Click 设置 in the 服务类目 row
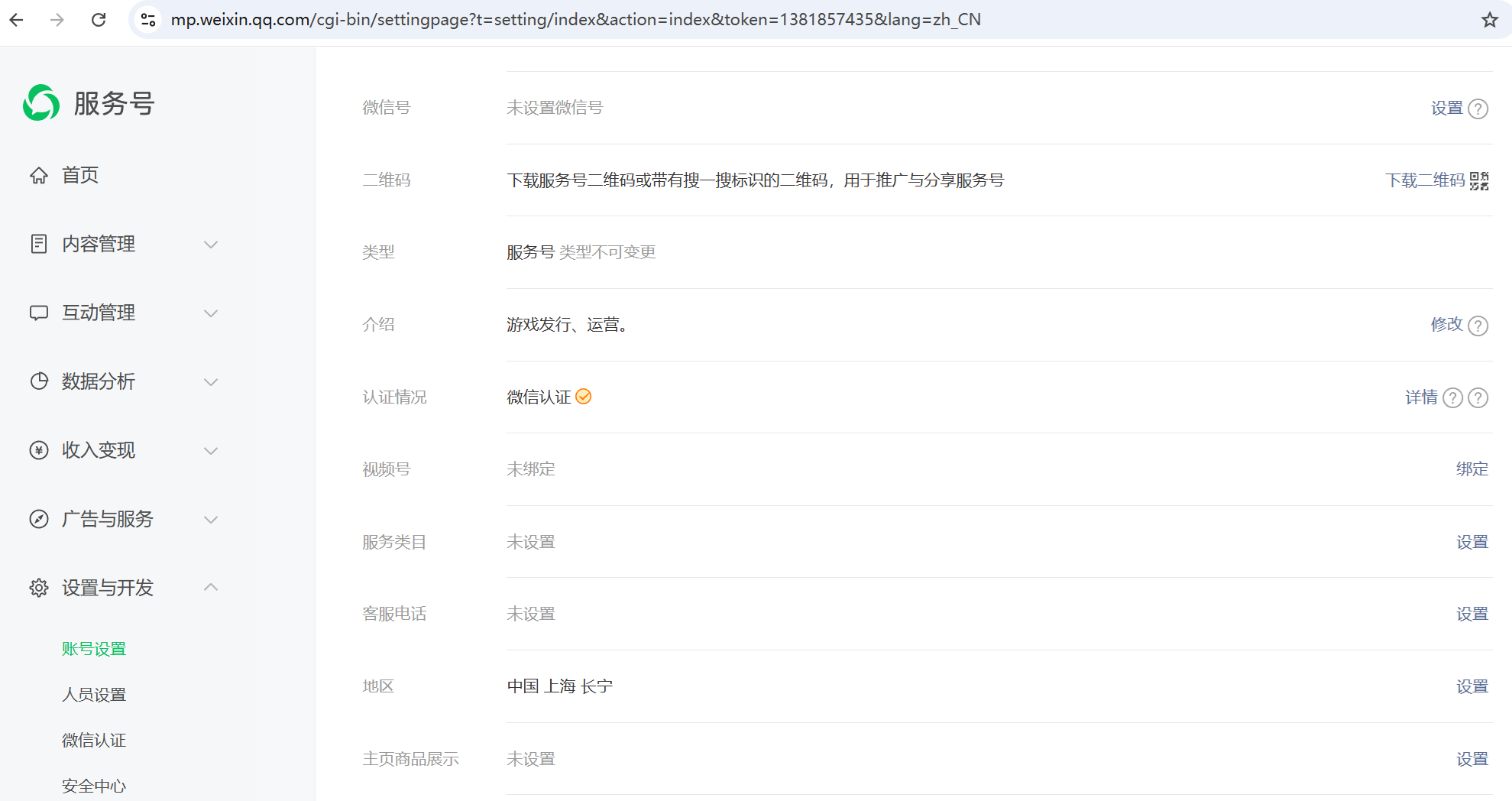 1472,542
